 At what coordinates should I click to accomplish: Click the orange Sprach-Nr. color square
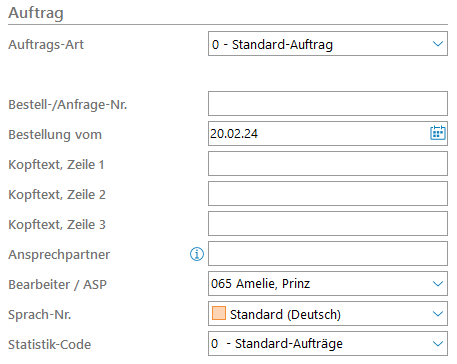tap(219, 313)
